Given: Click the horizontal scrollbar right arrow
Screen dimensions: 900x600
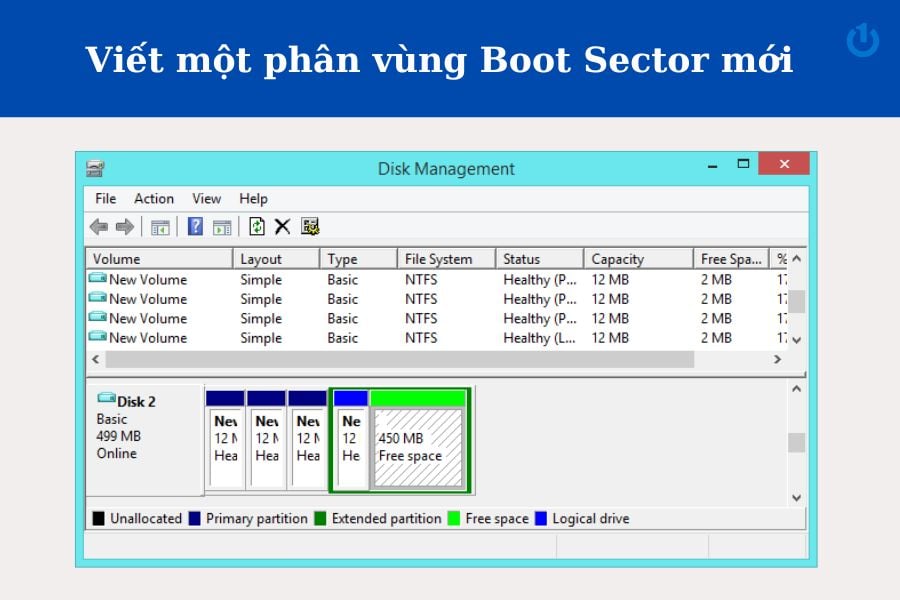Looking at the screenshot, I should tap(779, 358).
